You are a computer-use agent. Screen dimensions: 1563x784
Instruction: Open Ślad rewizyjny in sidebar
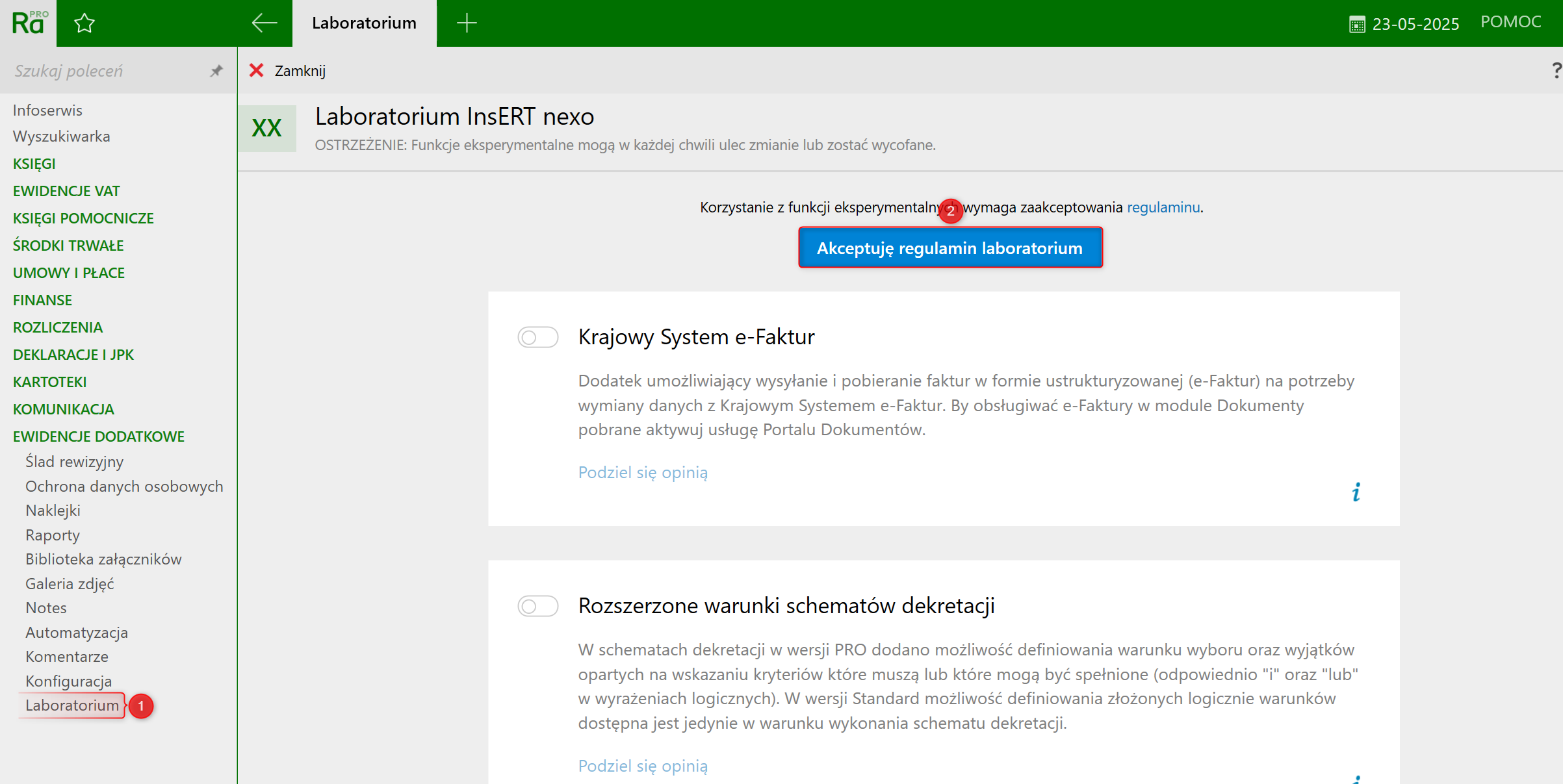pos(74,462)
